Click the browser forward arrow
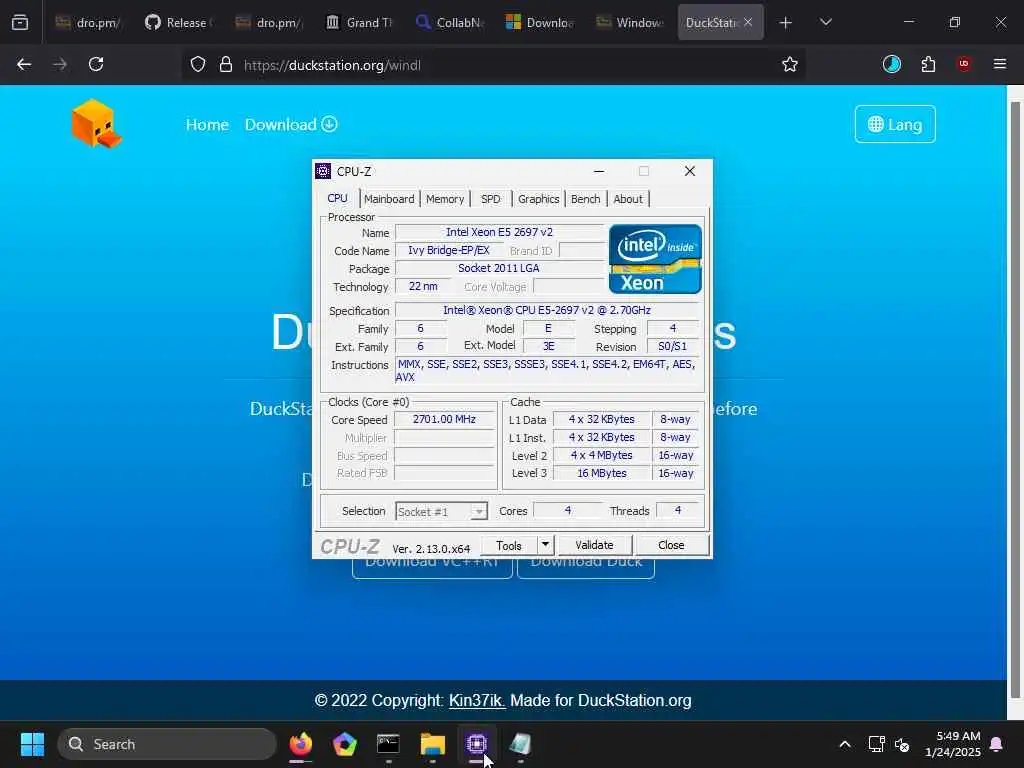The image size is (1024, 768). [60, 64]
